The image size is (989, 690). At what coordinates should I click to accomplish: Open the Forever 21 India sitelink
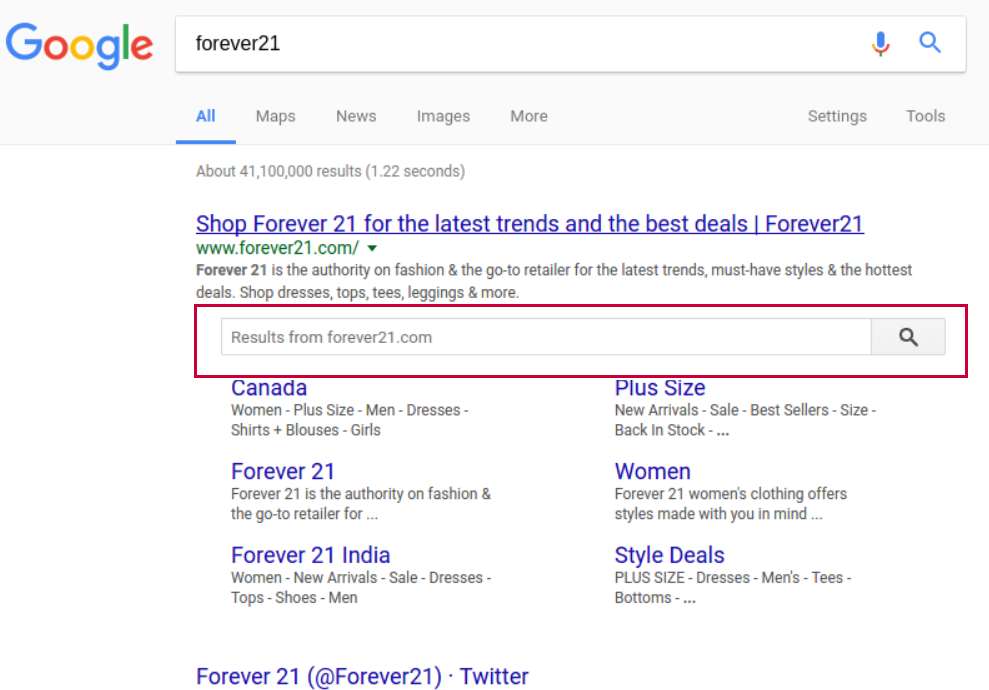pos(310,555)
